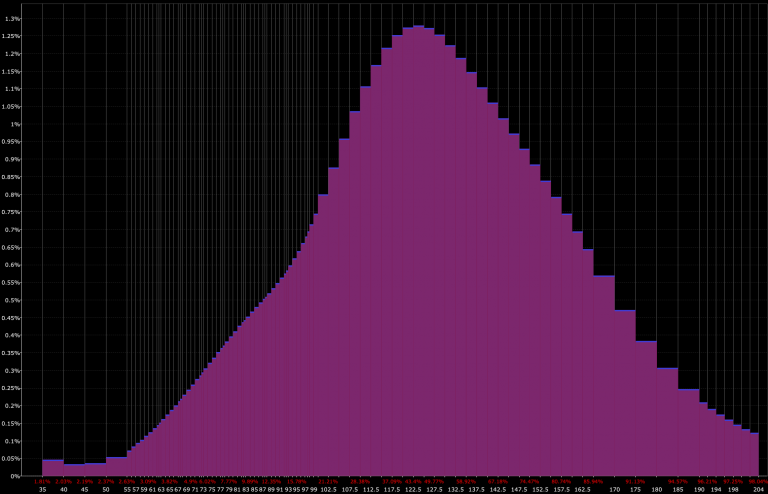Select the 102.5 horizontal axis label
768x494 pixels.
(x=328, y=490)
